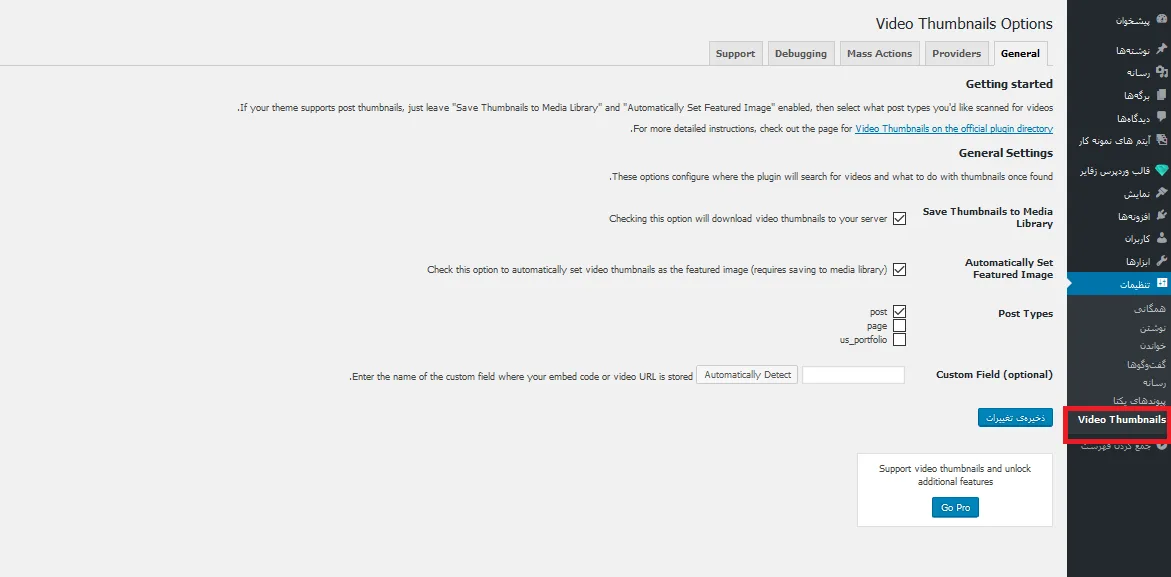Image resolution: width=1171 pixels, height=577 pixels.
Task: Open همگانی general settings submenu item
Action: tap(1150, 309)
